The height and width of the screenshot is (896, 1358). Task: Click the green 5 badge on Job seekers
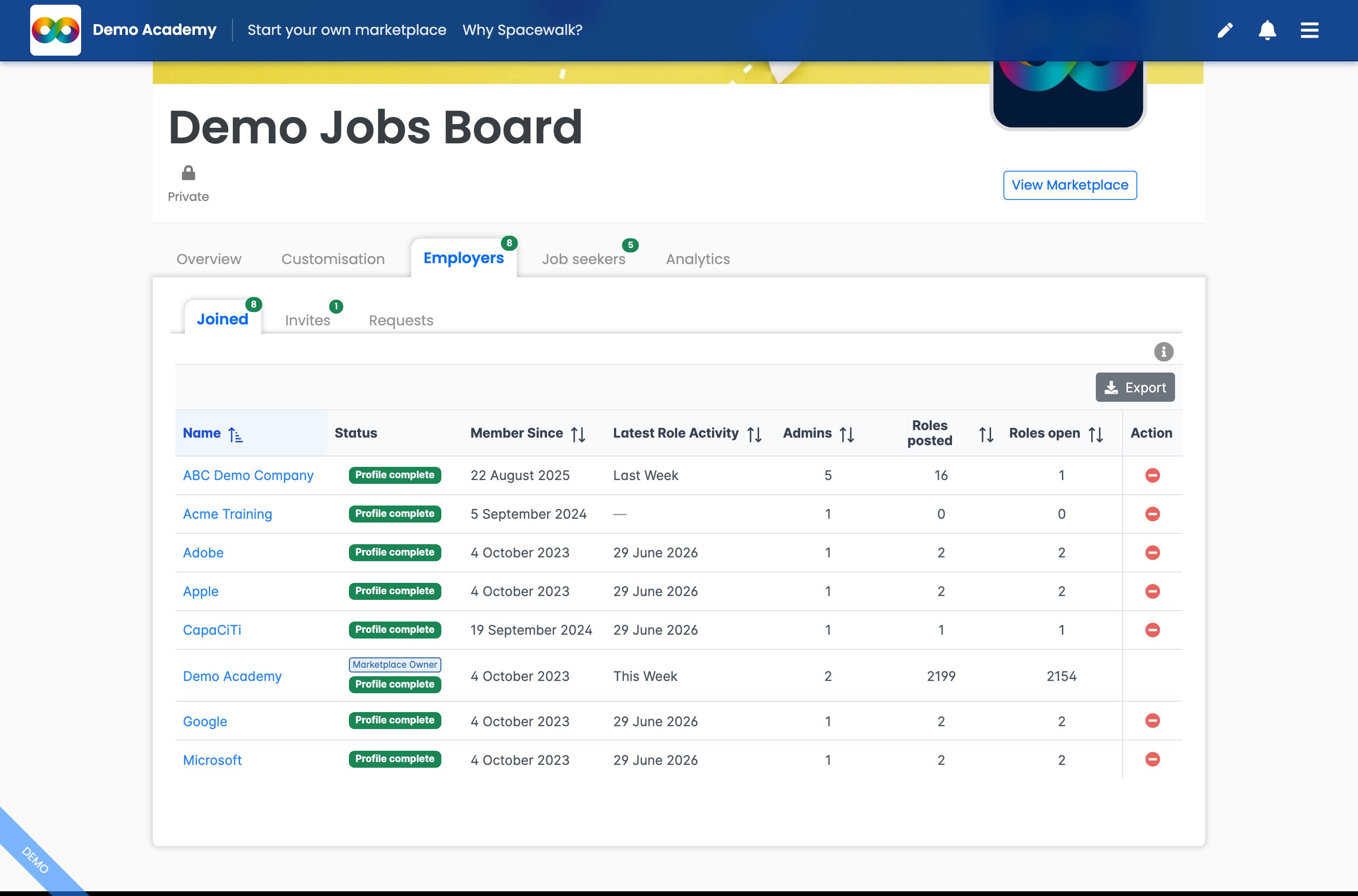630,245
